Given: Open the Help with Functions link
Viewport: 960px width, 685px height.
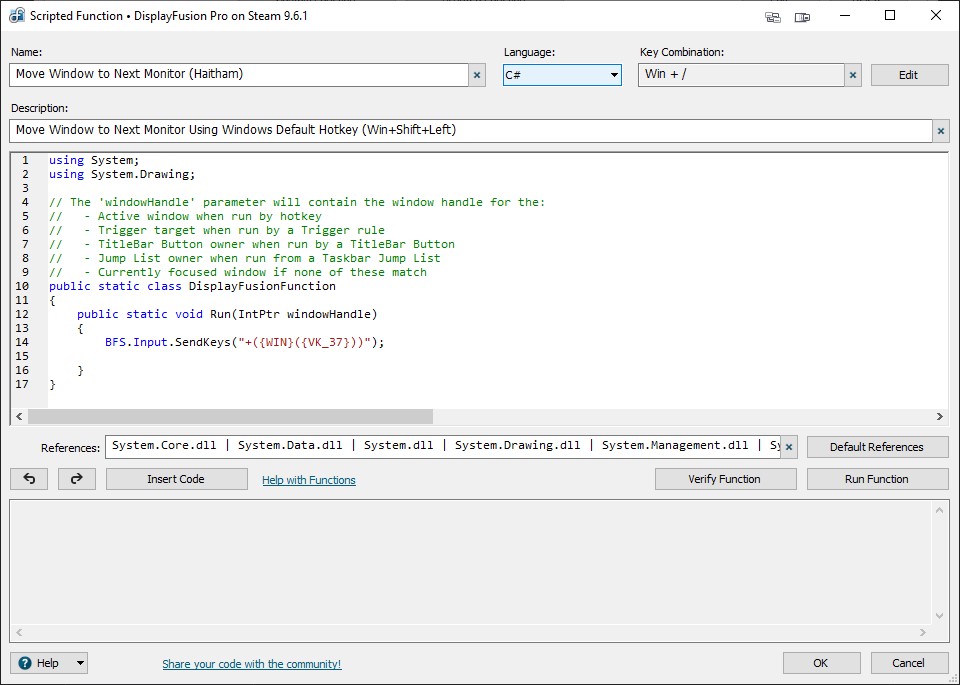Looking at the screenshot, I should [x=308, y=480].
